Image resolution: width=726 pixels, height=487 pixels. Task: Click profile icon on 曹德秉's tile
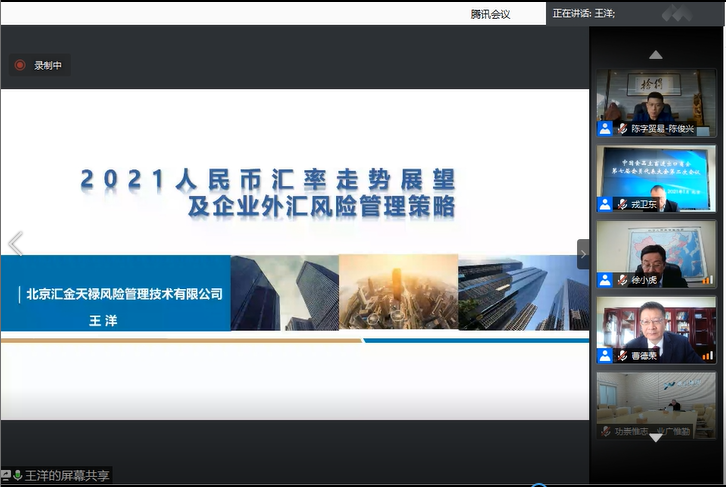point(605,355)
